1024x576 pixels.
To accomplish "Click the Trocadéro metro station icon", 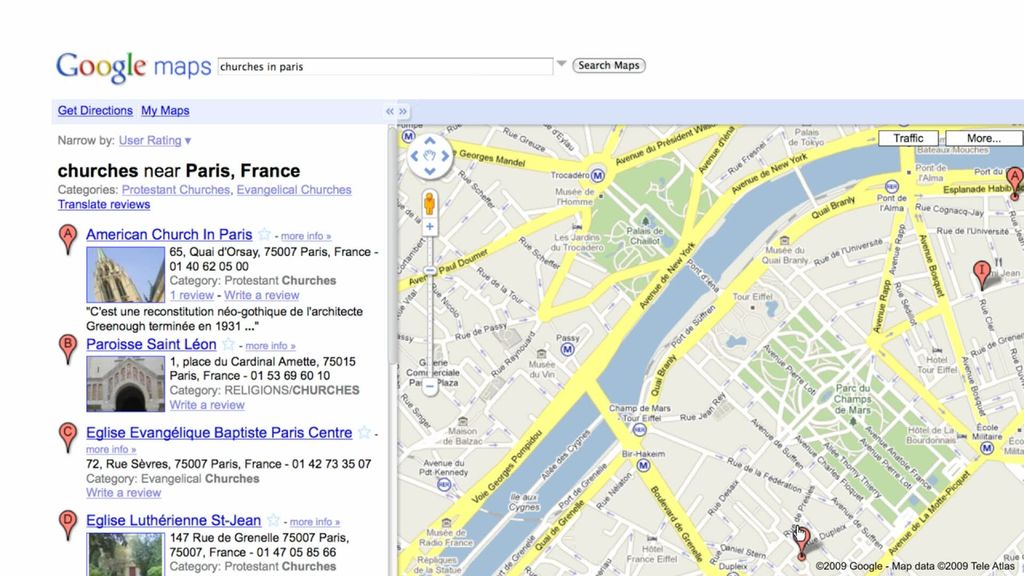I will [x=598, y=175].
